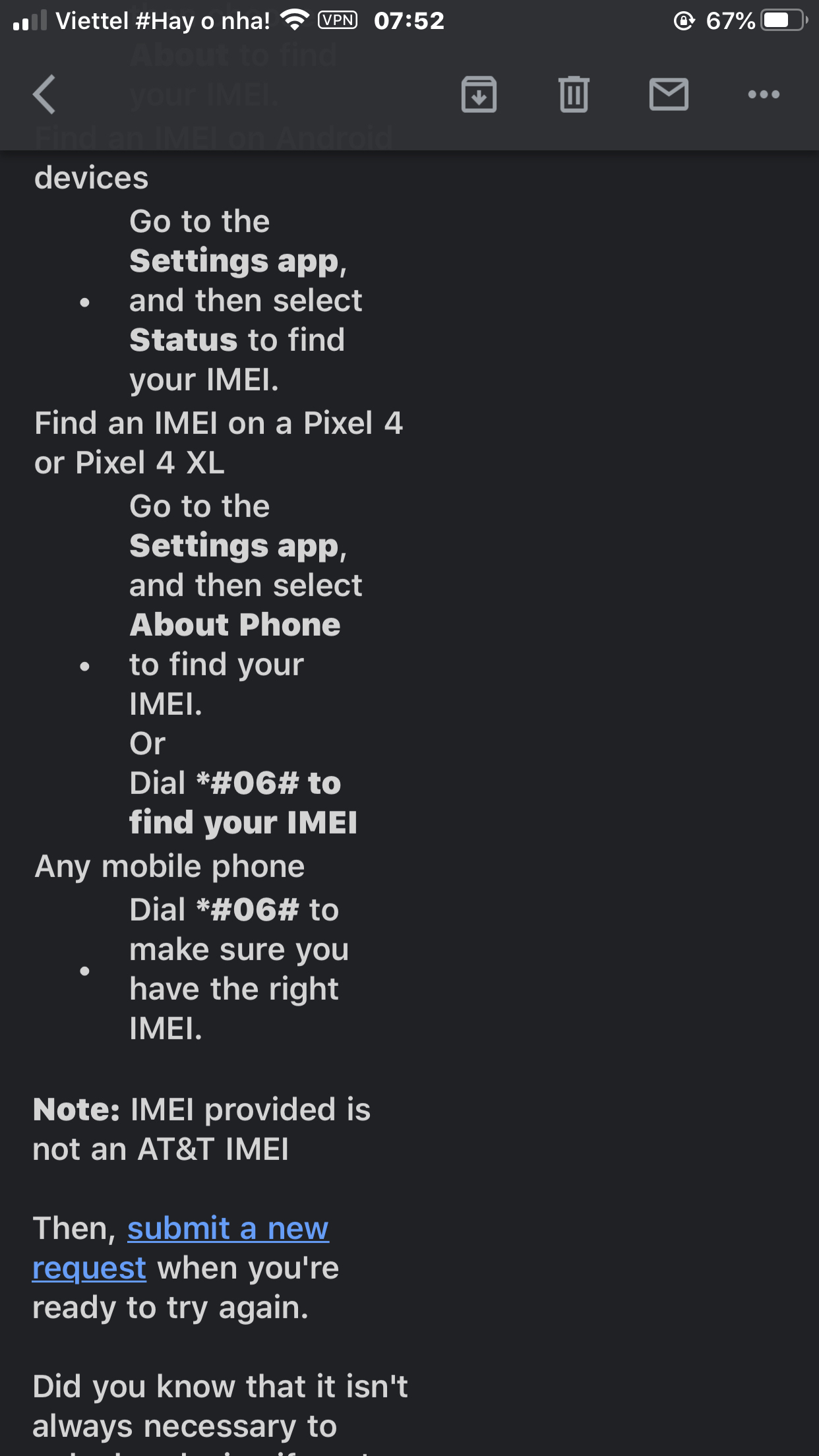Tap the bold "About Phone" text

pos(235,624)
